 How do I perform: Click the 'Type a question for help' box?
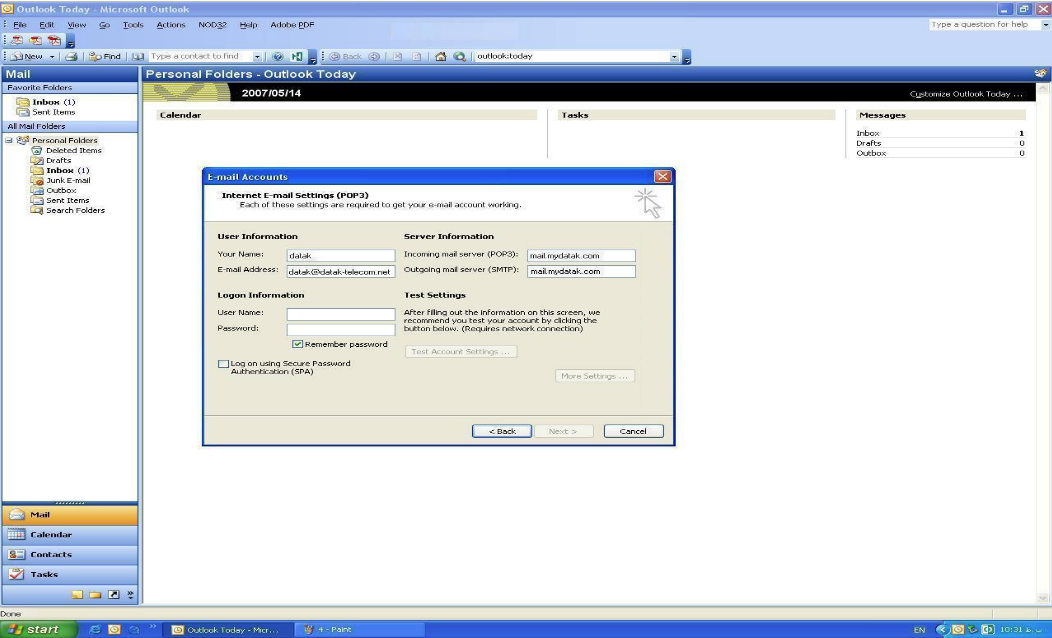tap(984, 24)
